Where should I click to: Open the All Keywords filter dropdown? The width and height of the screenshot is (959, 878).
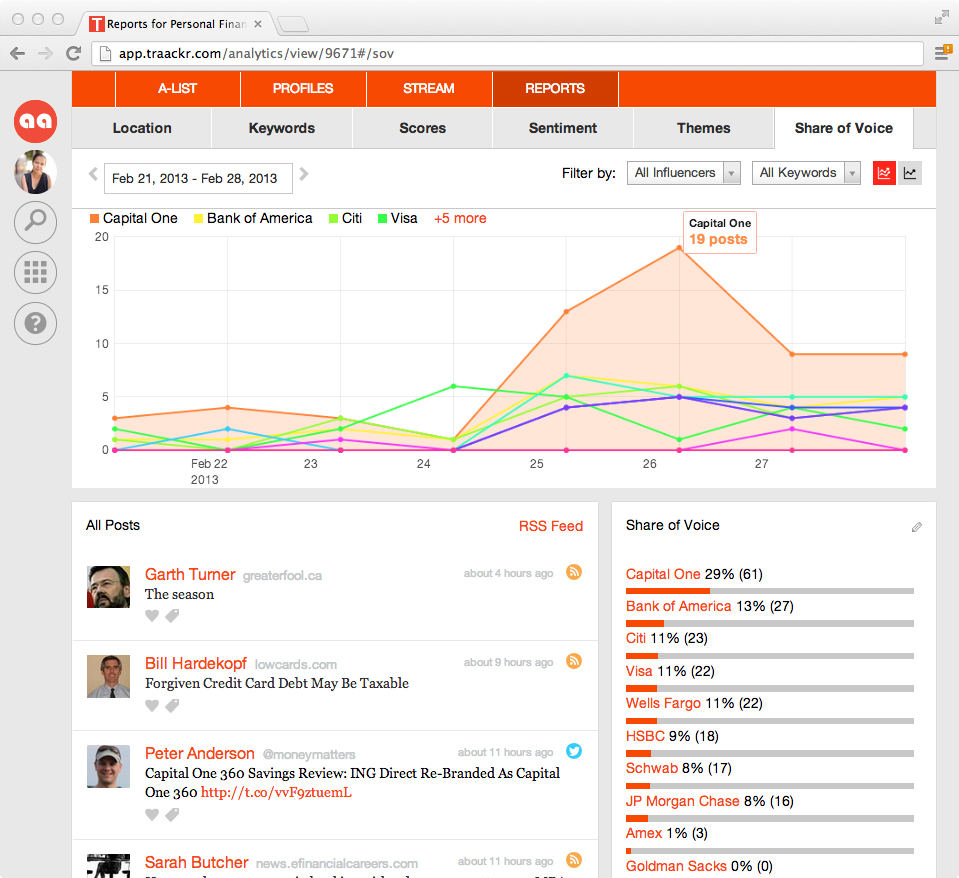click(x=806, y=172)
